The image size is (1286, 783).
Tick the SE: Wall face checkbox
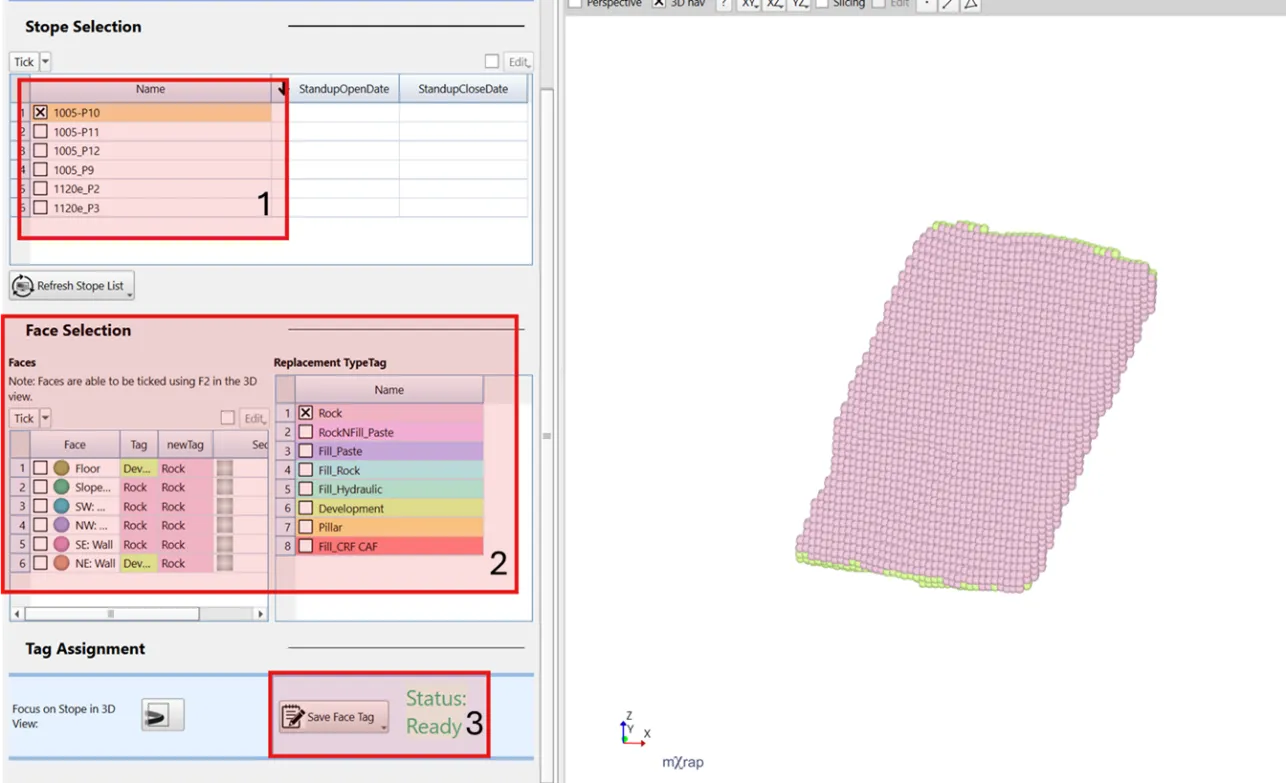click(40, 544)
